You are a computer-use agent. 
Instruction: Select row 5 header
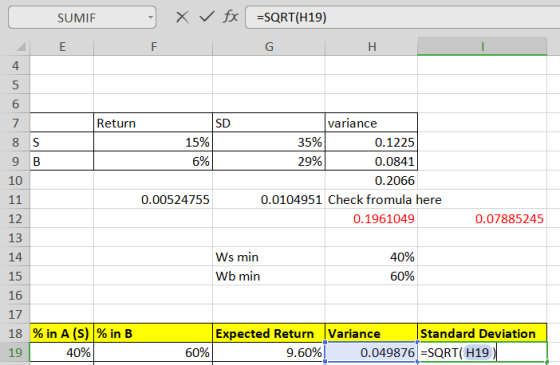click(x=15, y=85)
